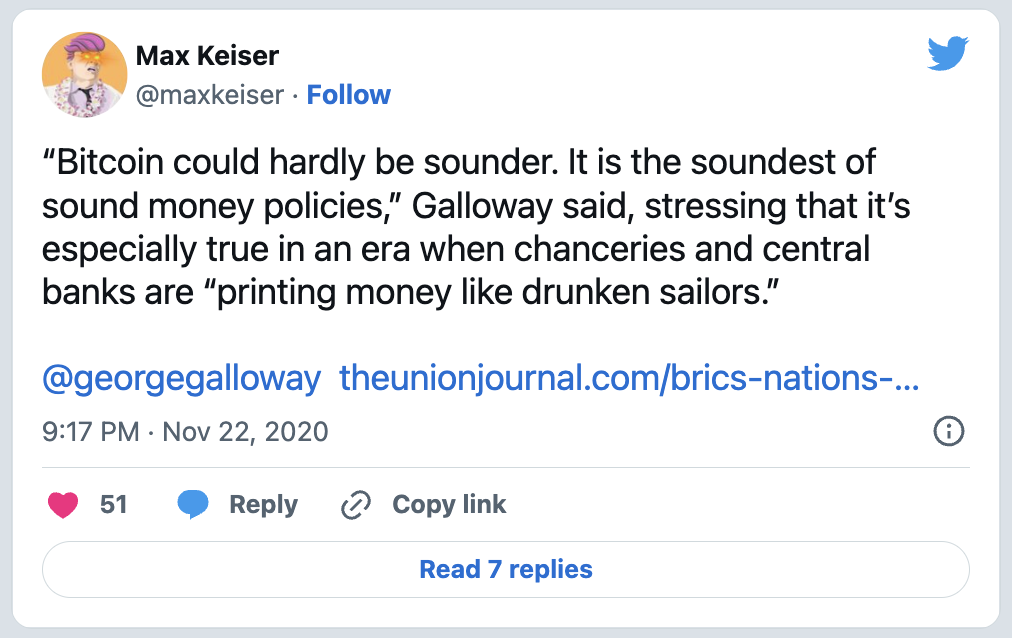The width and height of the screenshot is (1012, 638).
Task: Open the Twitter info circle icon
Action: 949,431
